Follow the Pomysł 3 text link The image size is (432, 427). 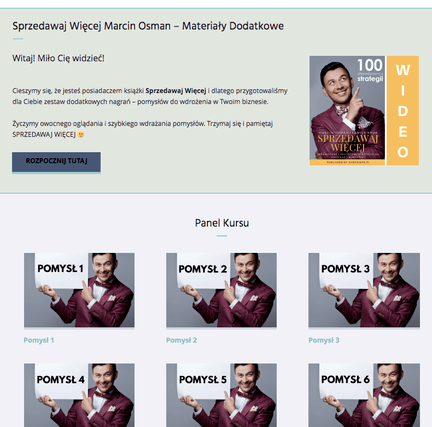(324, 340)
